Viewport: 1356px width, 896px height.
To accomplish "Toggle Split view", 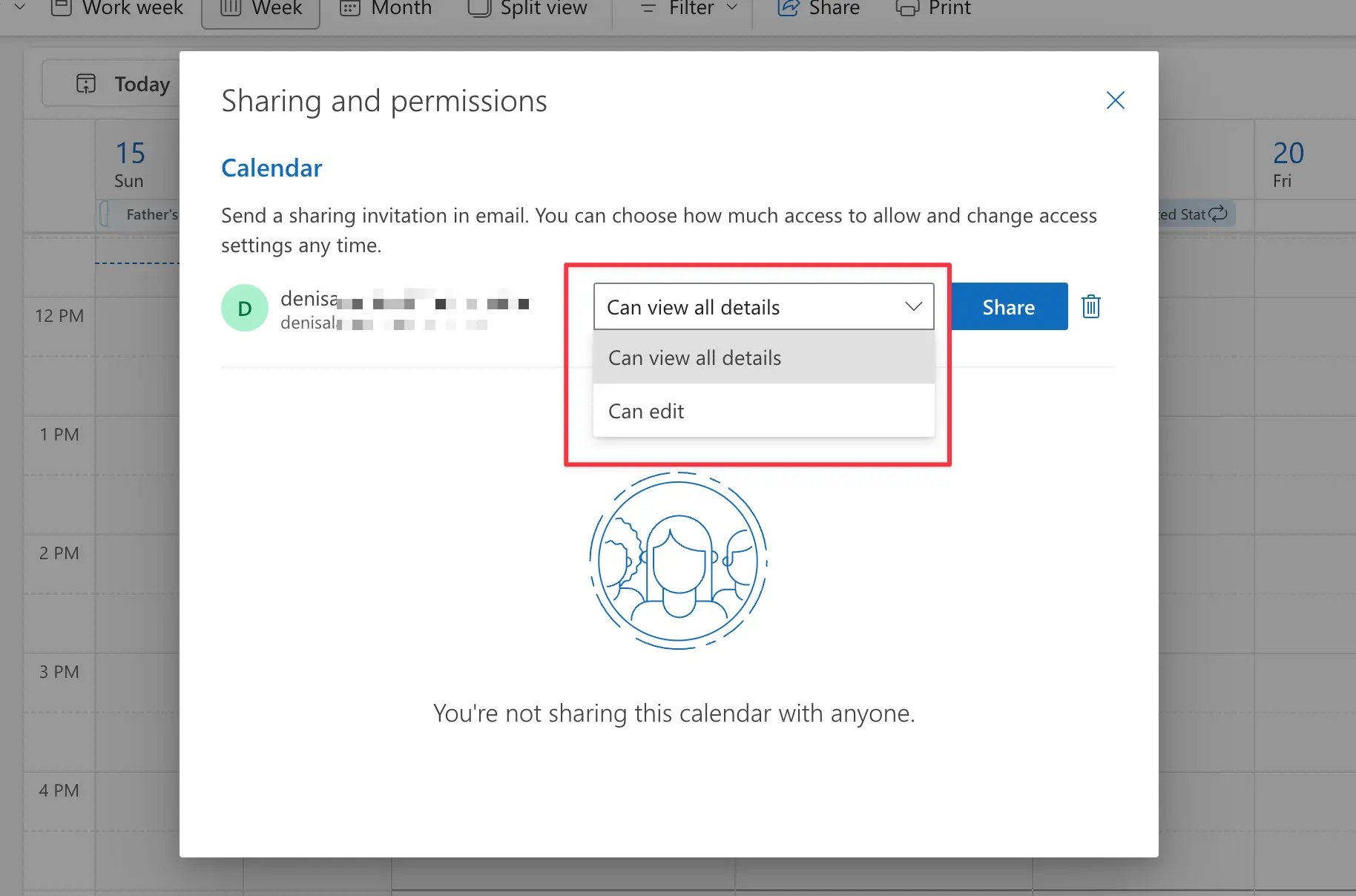I will [527, 8].
